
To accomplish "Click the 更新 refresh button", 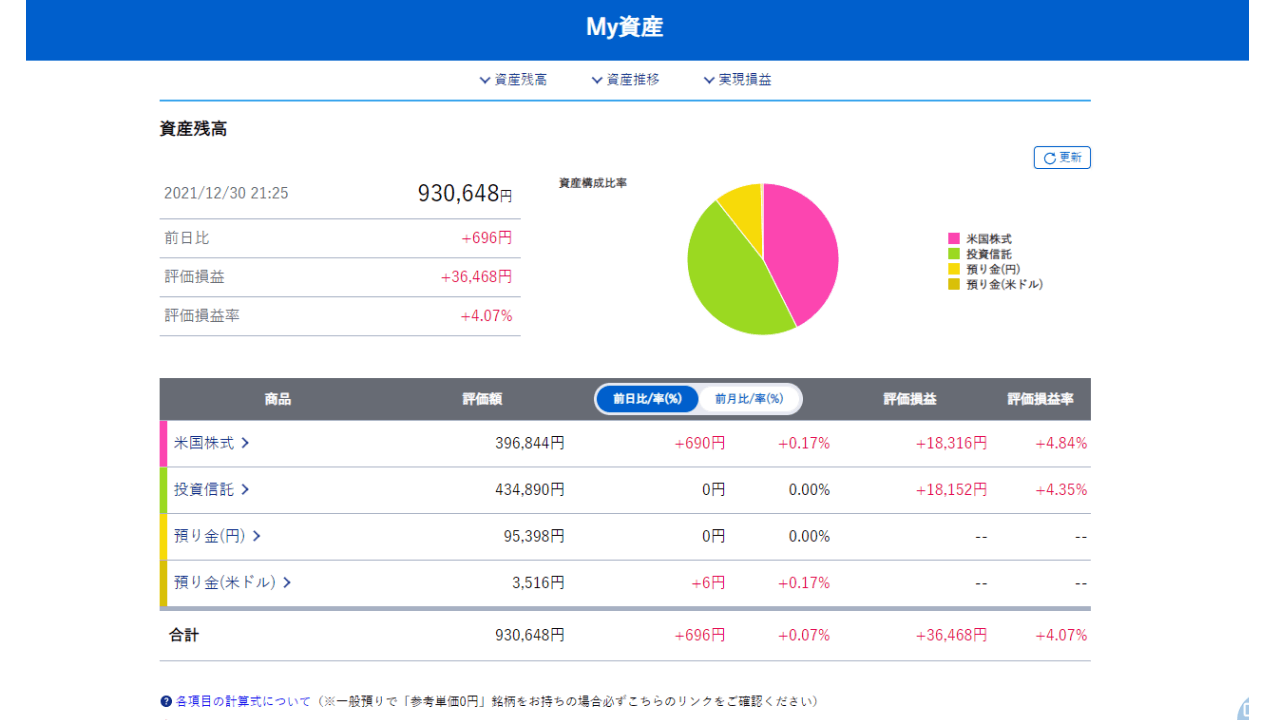I will pyautogui.click(x=1062, y=158).
